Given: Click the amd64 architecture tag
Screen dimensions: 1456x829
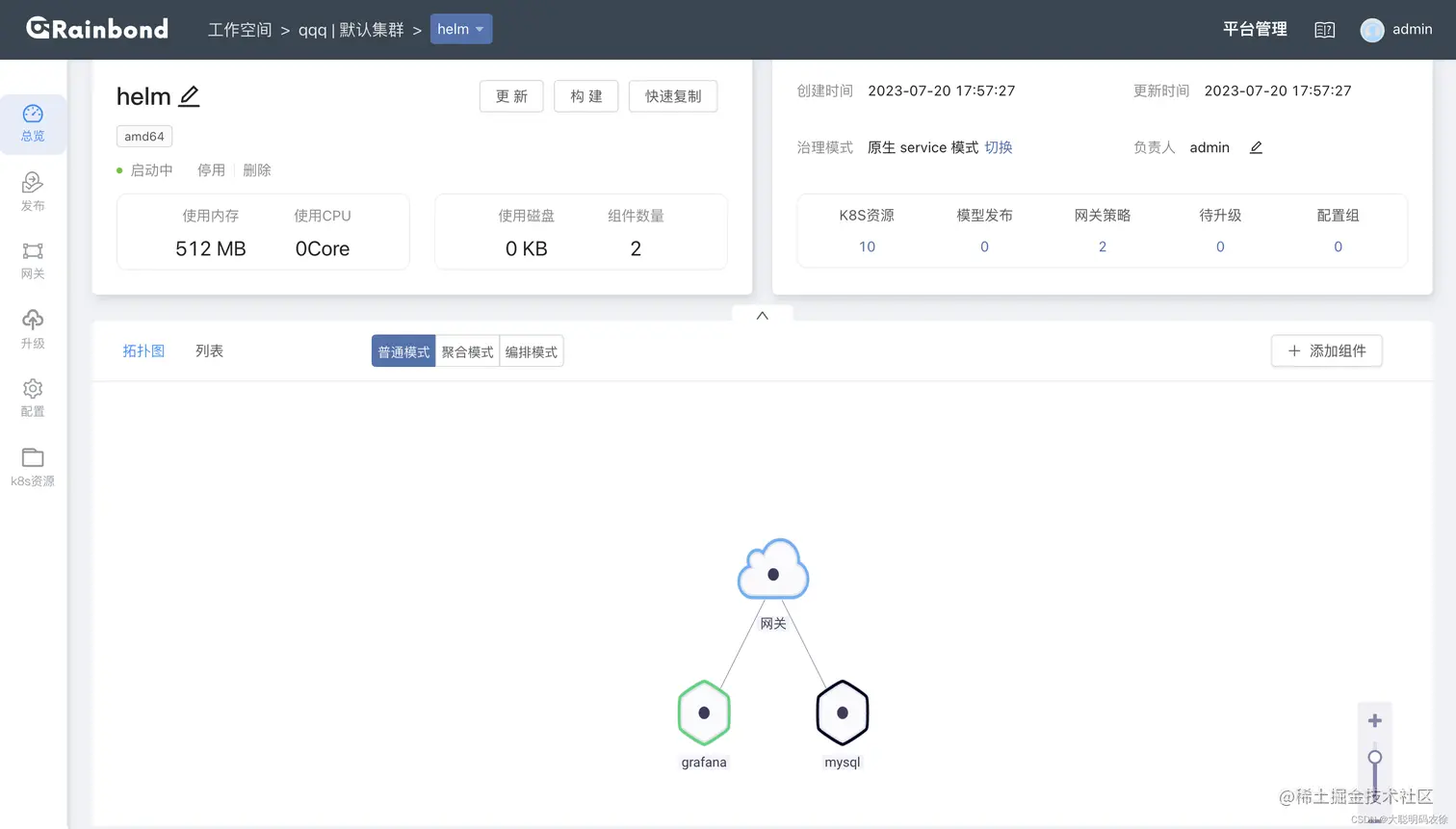Looking at the screenshot, I should pos(144,136).
